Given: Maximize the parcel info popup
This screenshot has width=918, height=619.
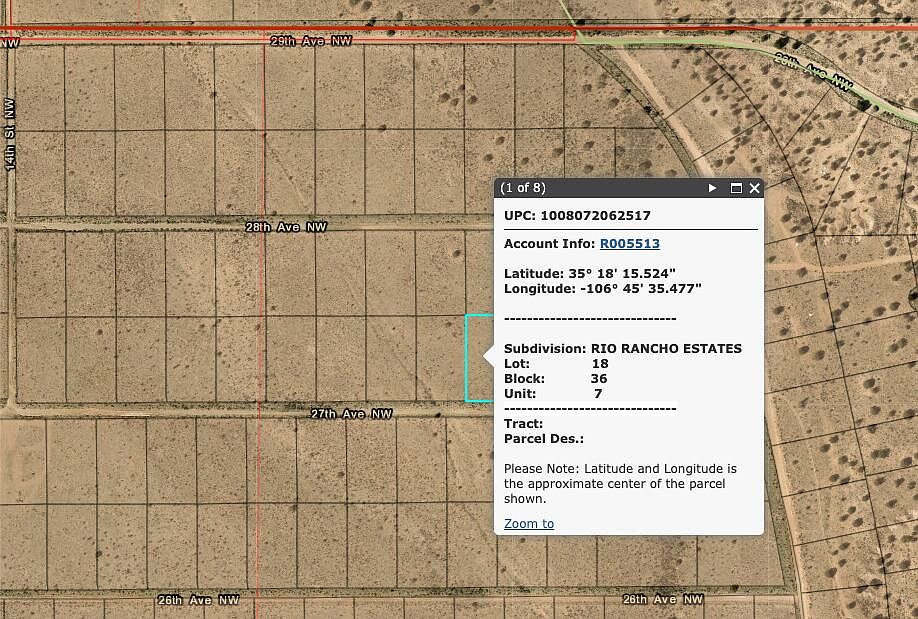Looking at the screenshot, I should [737, 188].
